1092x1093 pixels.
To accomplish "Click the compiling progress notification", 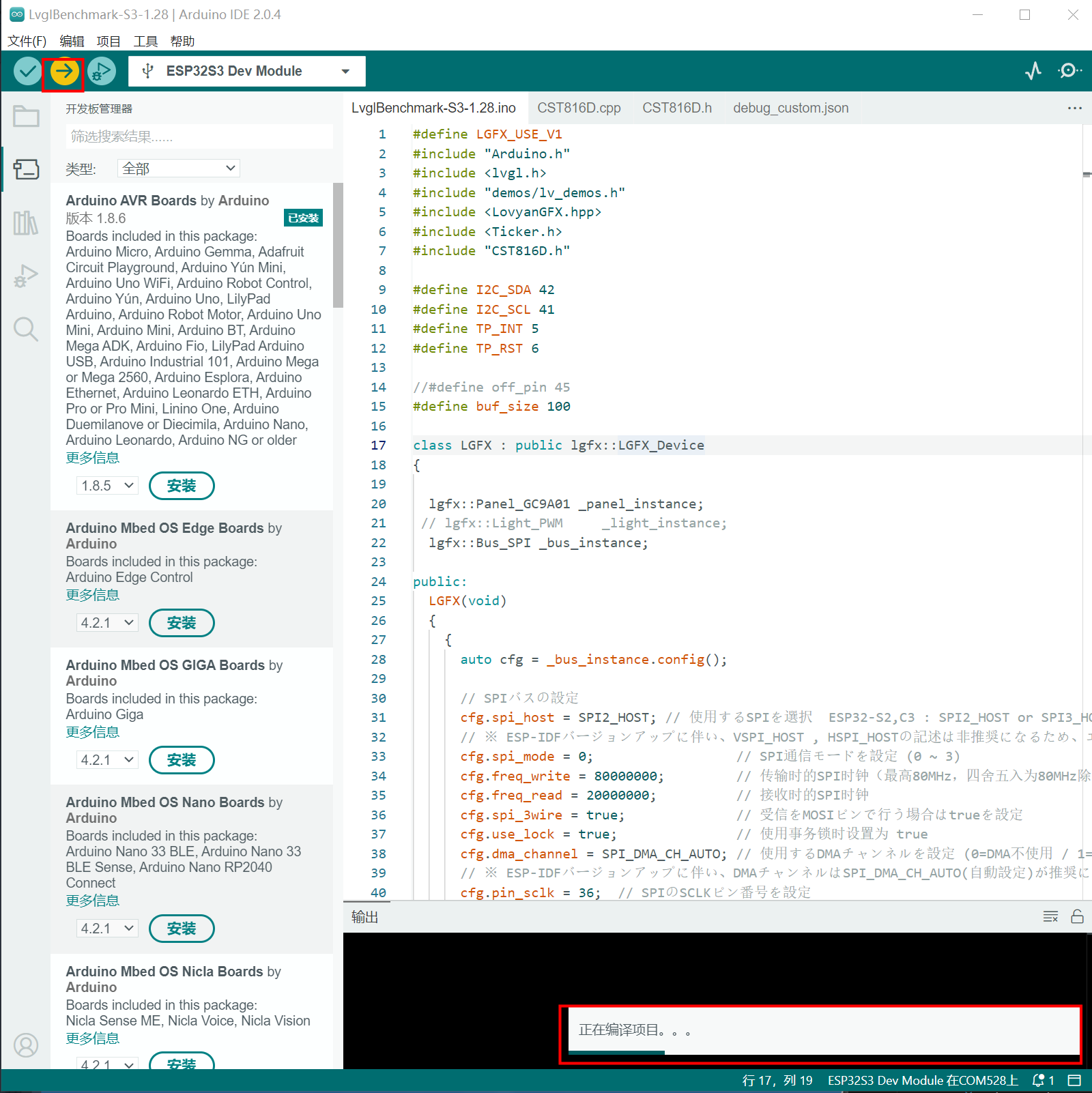I will 824,1031.
